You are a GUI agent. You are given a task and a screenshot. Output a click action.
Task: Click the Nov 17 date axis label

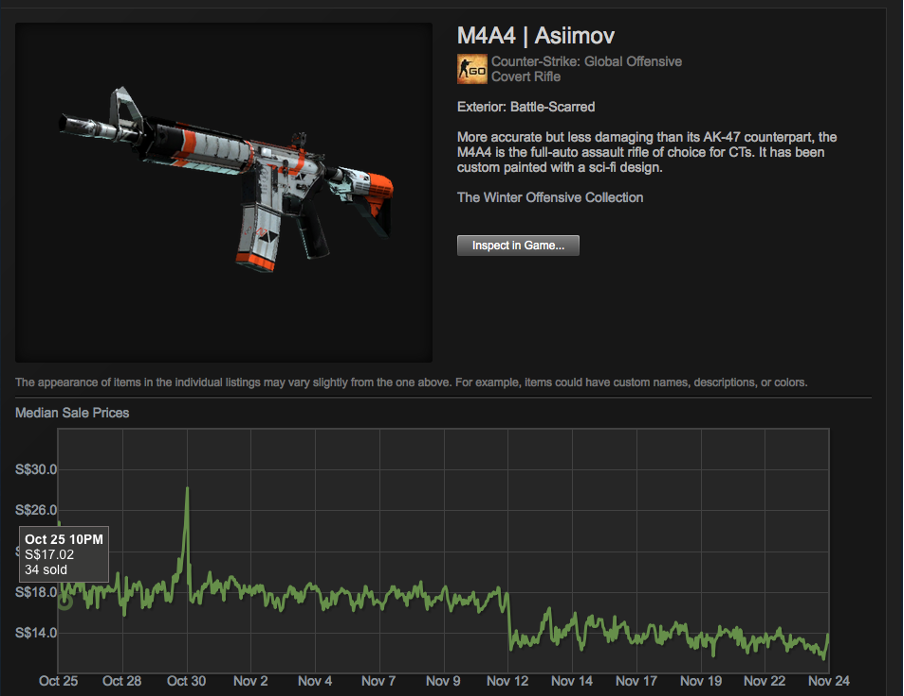click(x=636, y=681)
